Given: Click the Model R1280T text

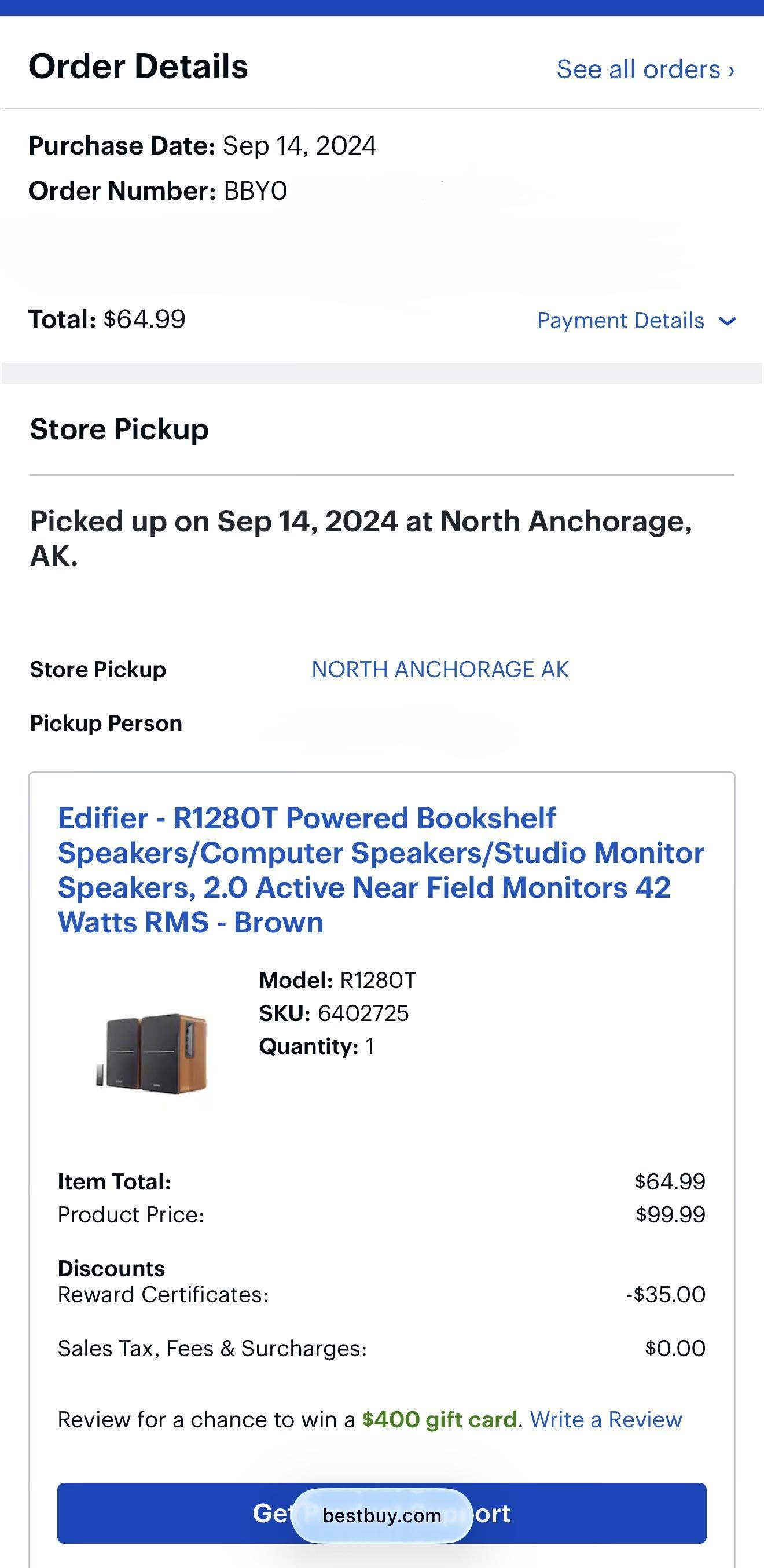Looking at the screenshot, I should (337, 979).
